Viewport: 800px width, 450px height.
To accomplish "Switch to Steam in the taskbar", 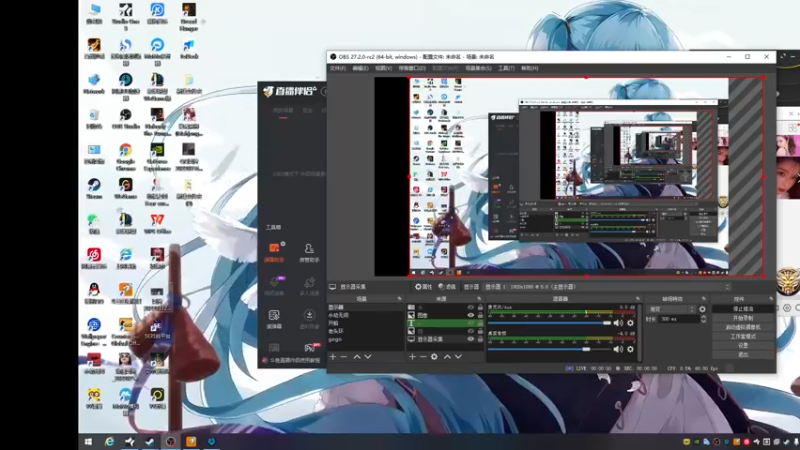I will click(150, 442).
